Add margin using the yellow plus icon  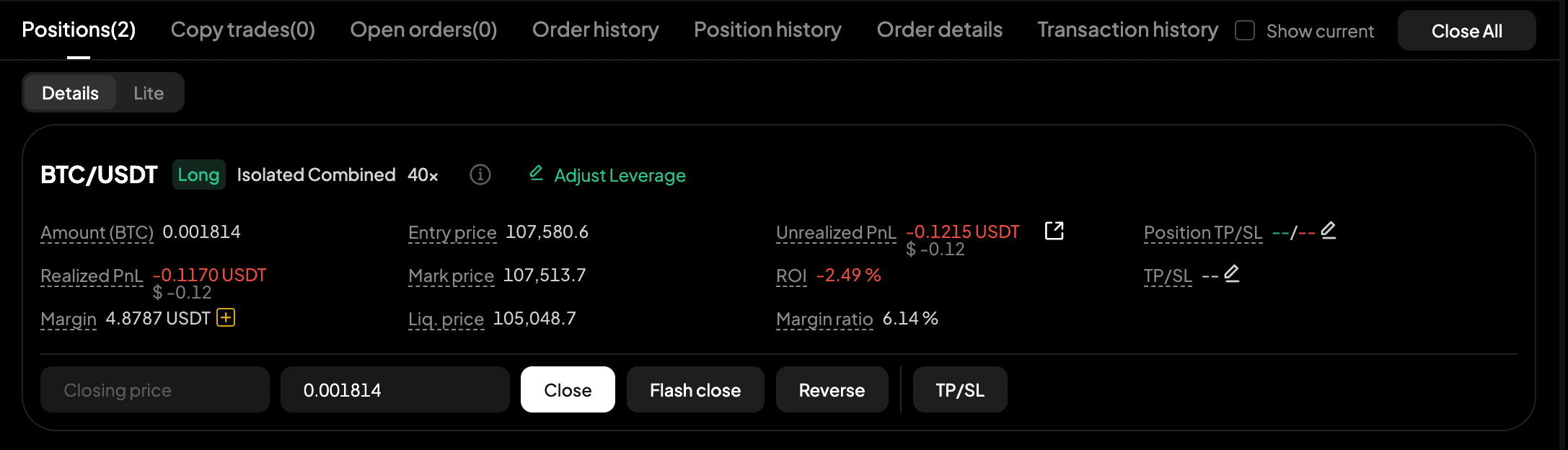pos(226,318)
